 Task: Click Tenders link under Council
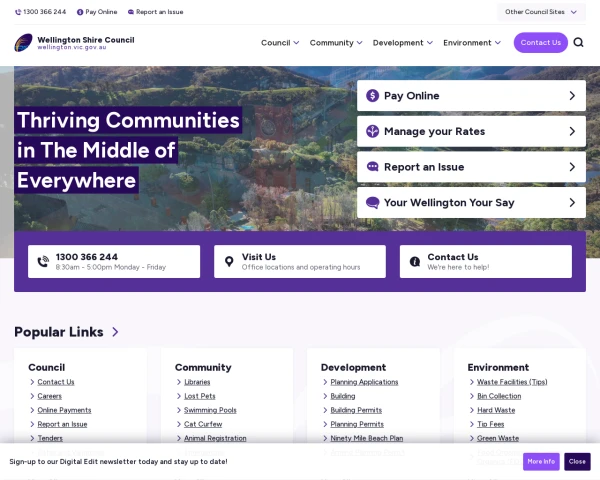(50, 438)
